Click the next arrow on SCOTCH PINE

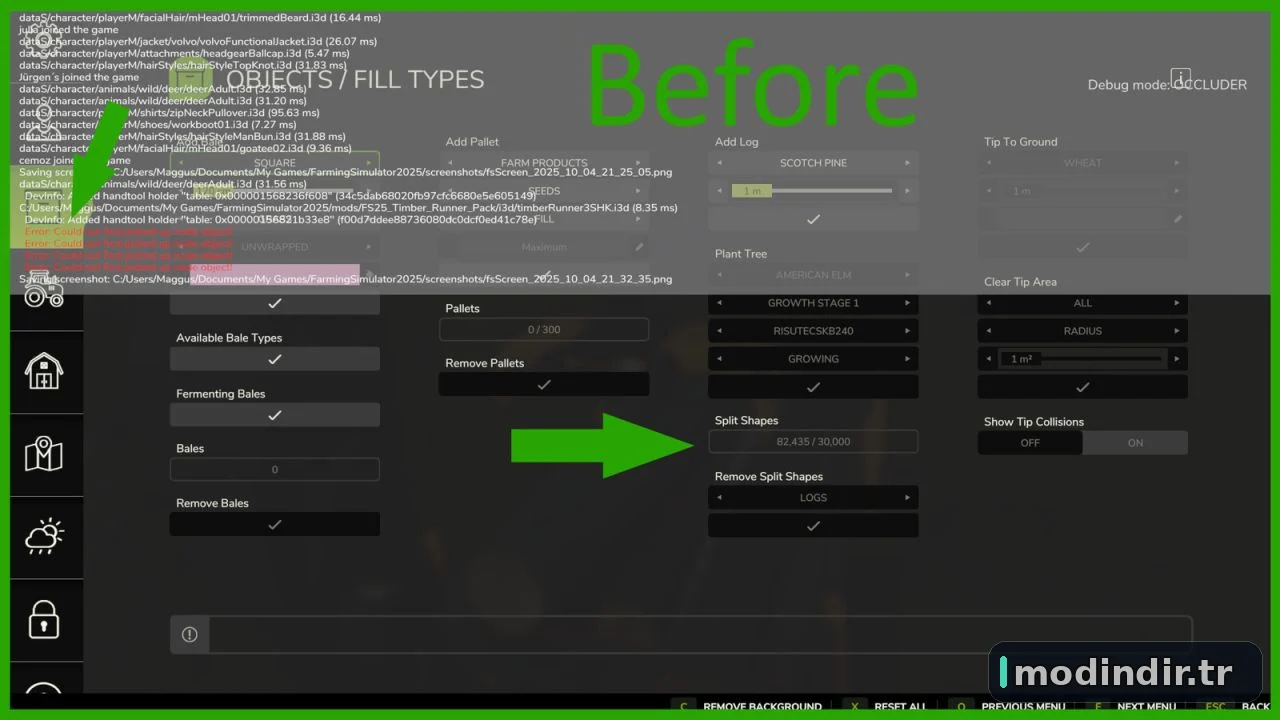click(908, 163)
